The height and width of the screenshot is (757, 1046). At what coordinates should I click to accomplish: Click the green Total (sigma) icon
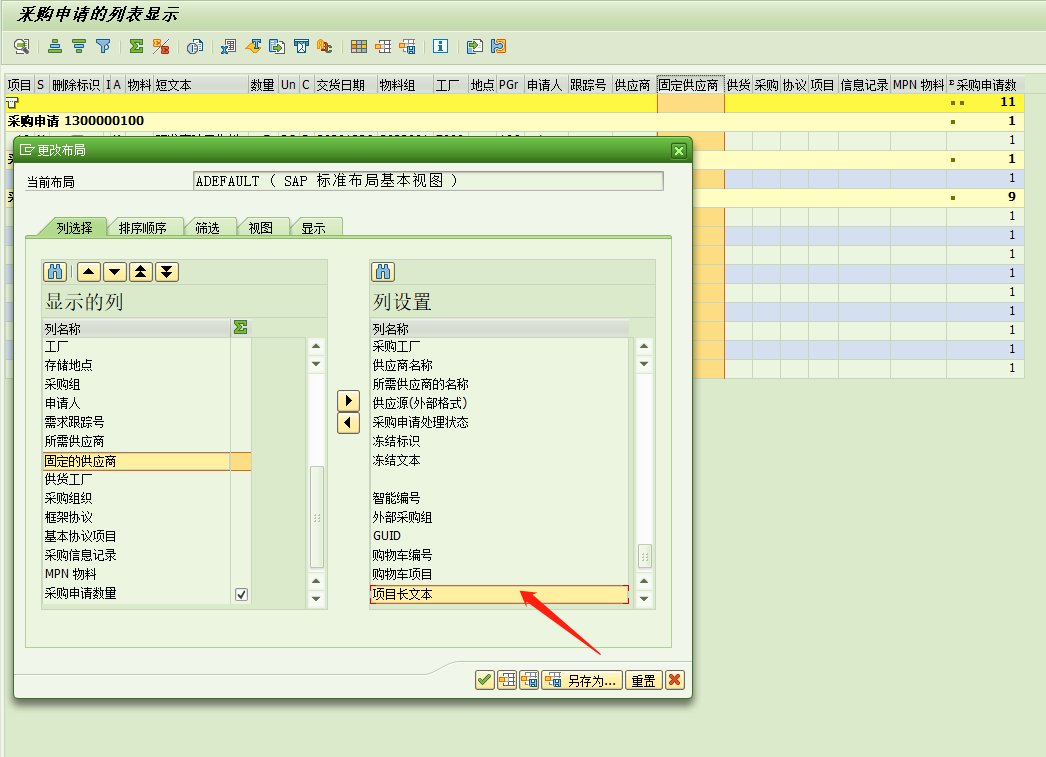coord(136,46)
